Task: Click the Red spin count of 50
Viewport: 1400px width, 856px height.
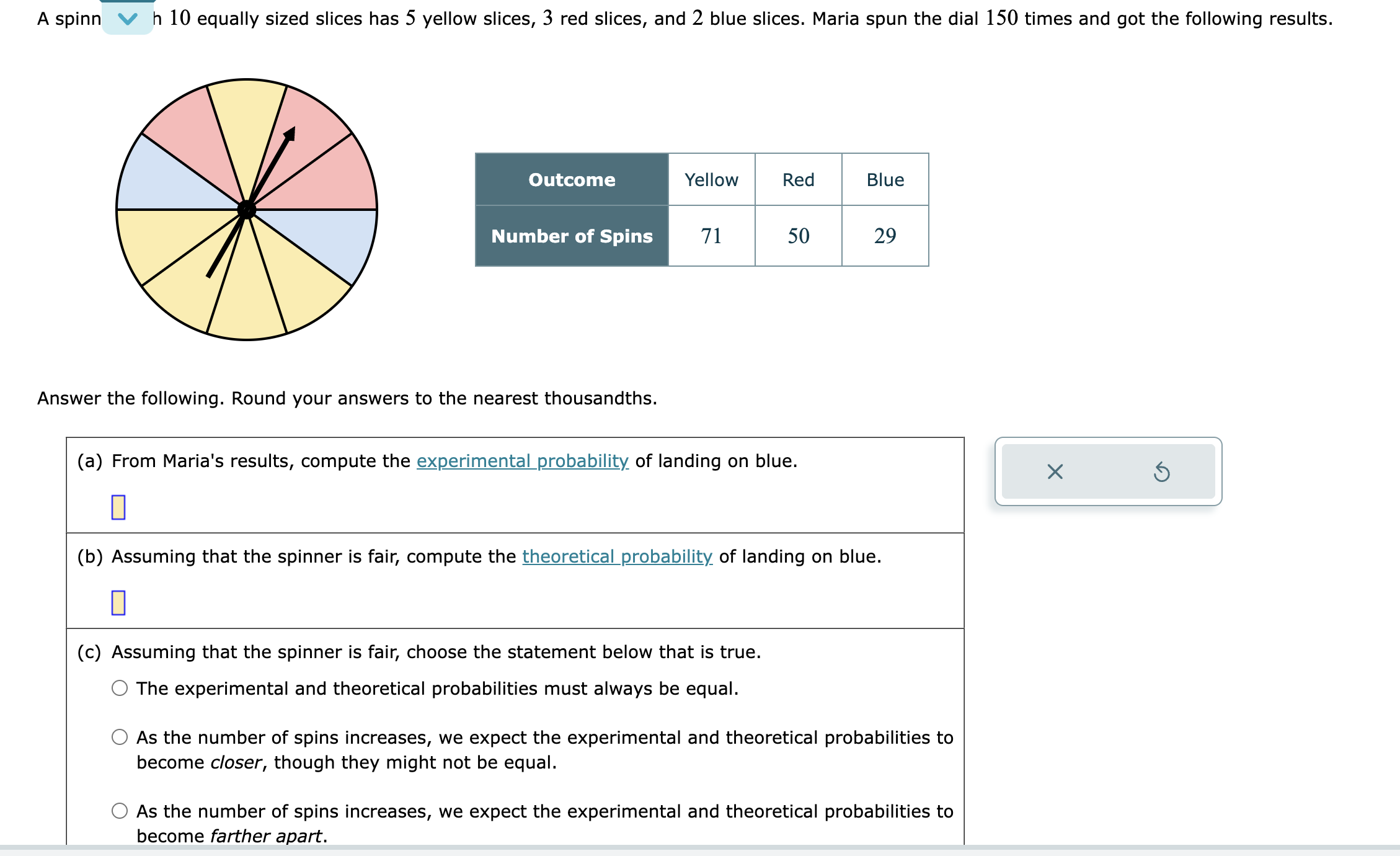Action: pos(797,236)
